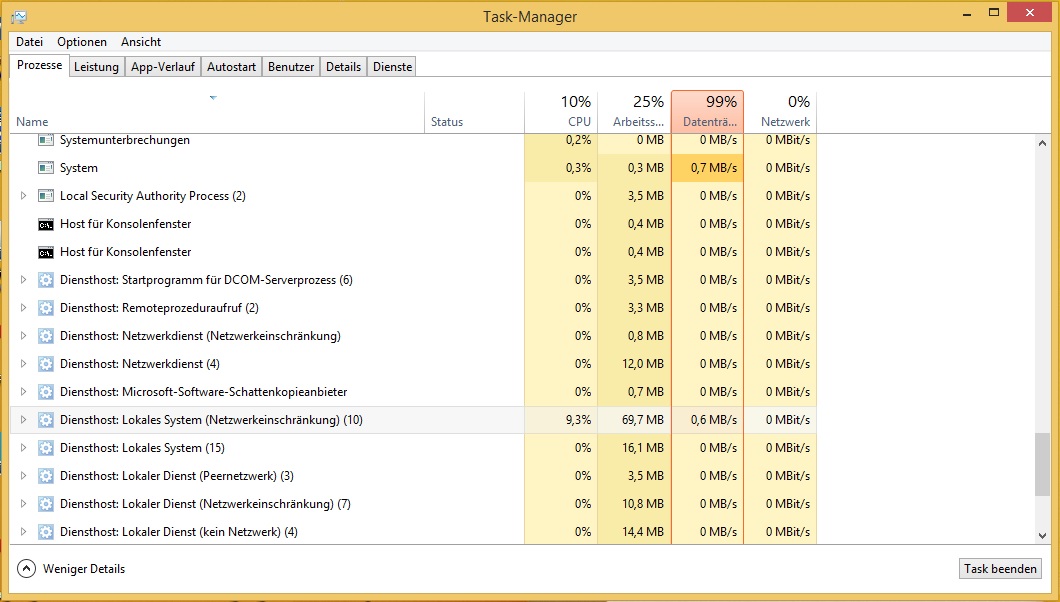The height and width of the screenshot is (602, 1060).
Task: Click the Local Security Authority Process icon
Action: click(45, 196)
